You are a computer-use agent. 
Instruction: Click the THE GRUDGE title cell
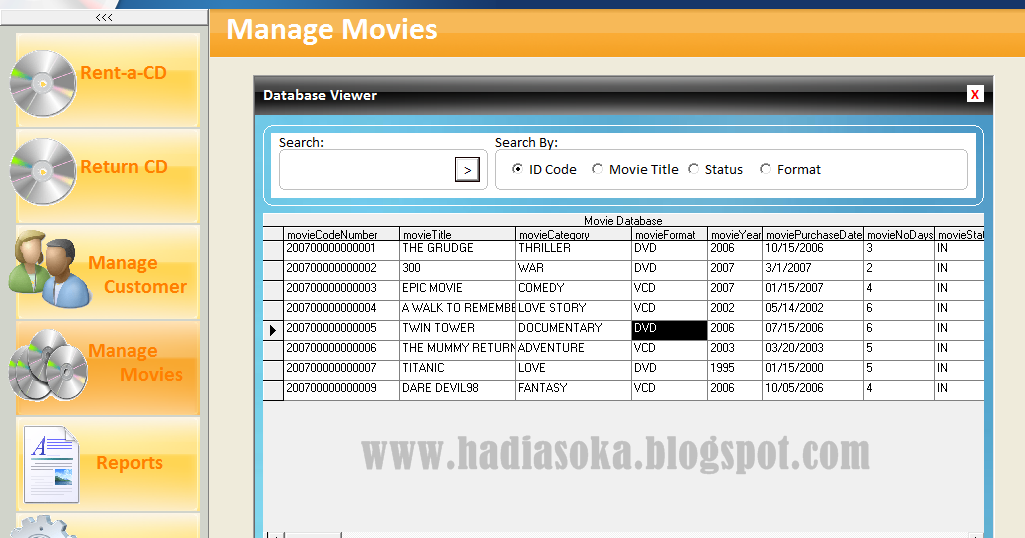click(x=458, y=250)
